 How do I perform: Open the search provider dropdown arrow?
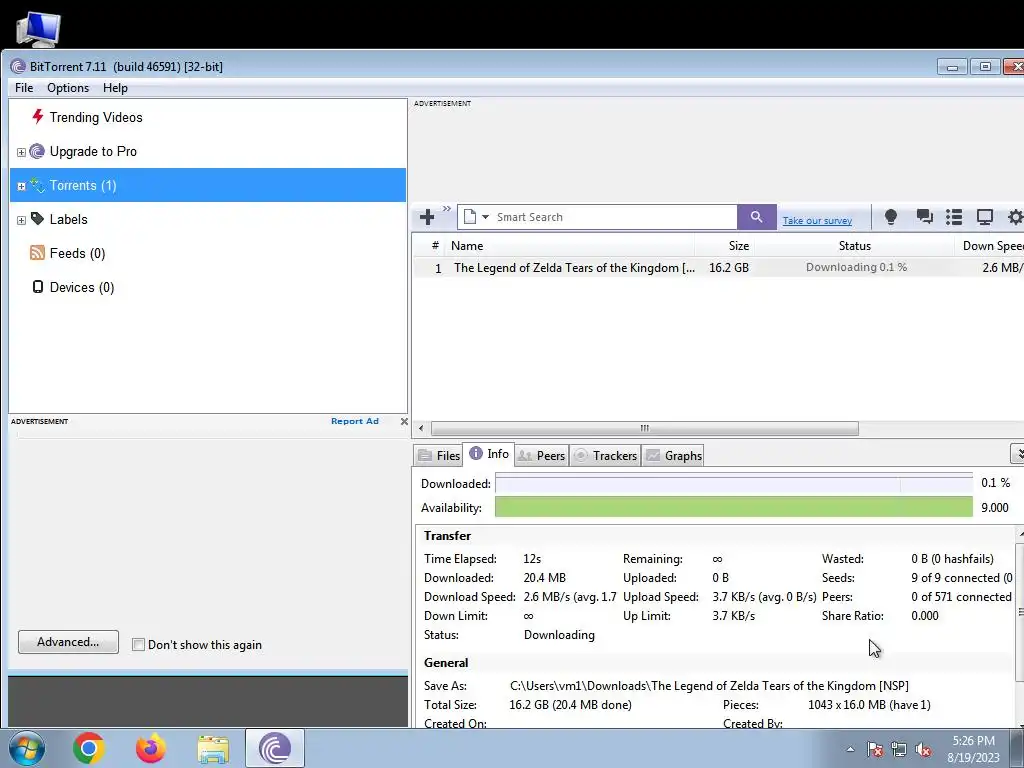pos(485,217)
